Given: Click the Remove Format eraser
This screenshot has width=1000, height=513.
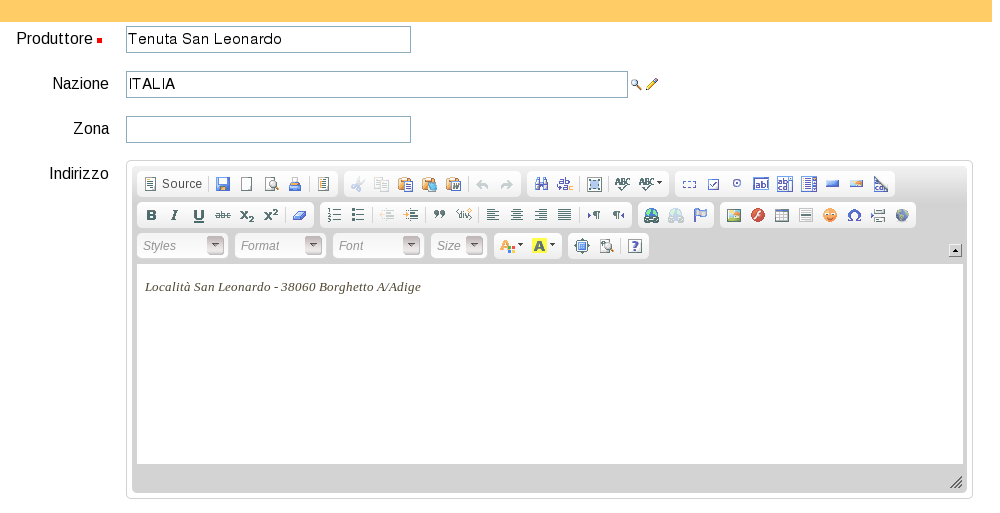Looking at the screenshot, I should point(300,215).
